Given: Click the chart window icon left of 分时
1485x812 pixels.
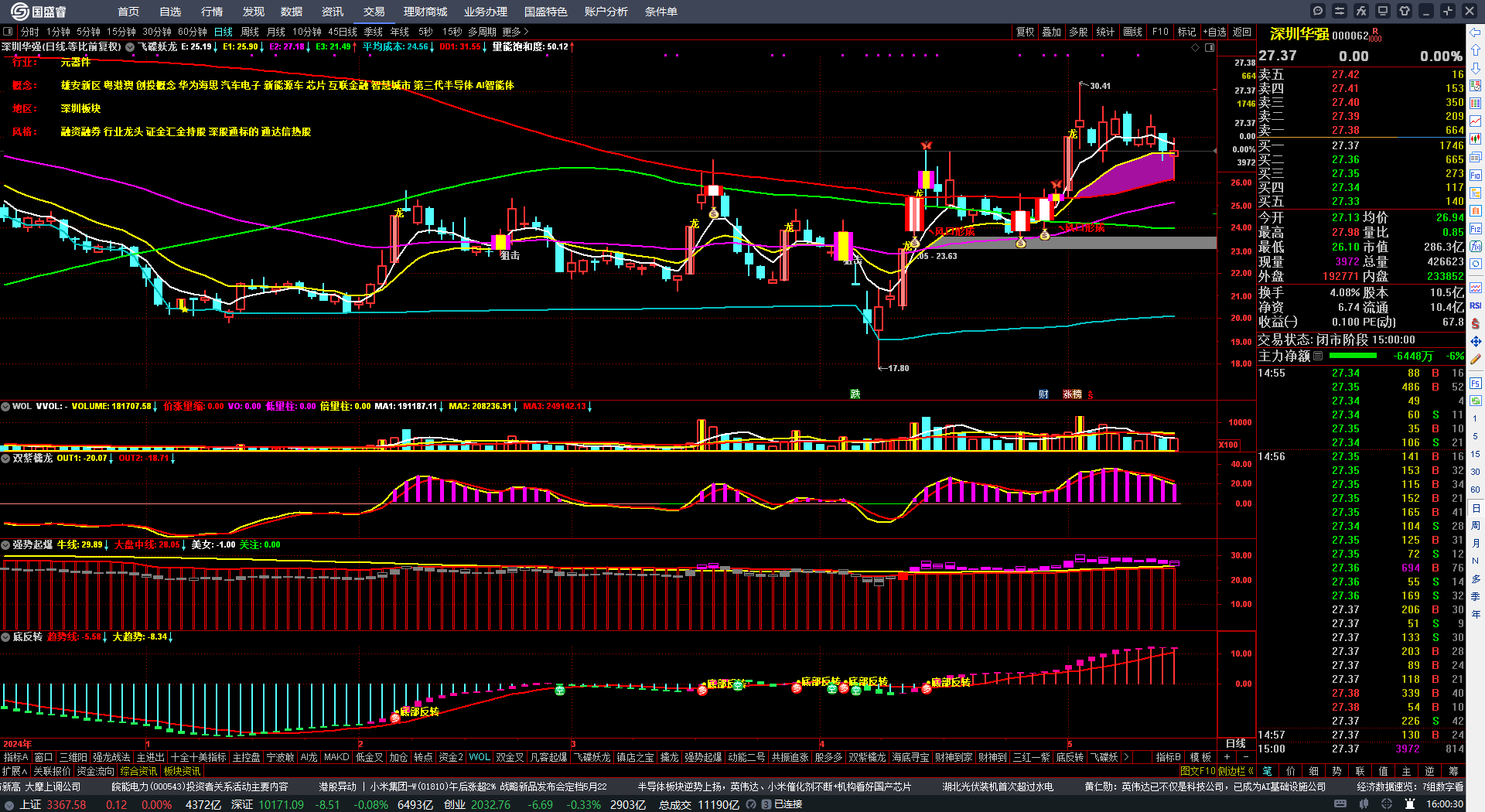Looking at the screenshot, I should coord(8,32).
